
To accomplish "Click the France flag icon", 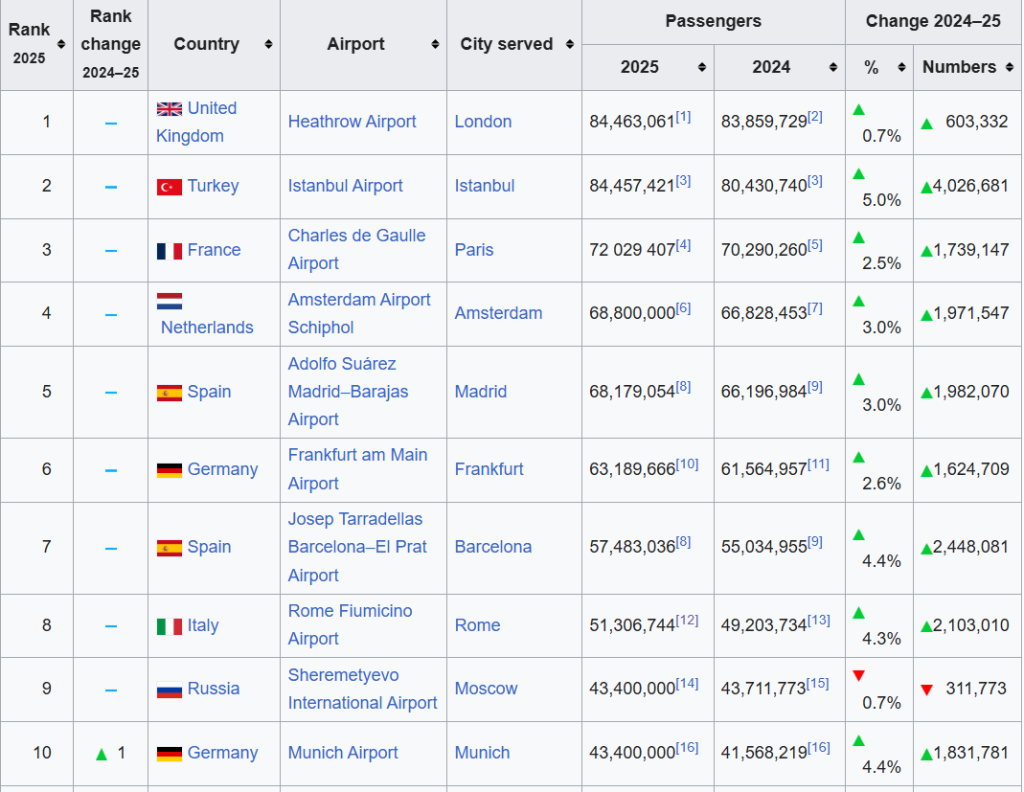I will click(169, 251).
